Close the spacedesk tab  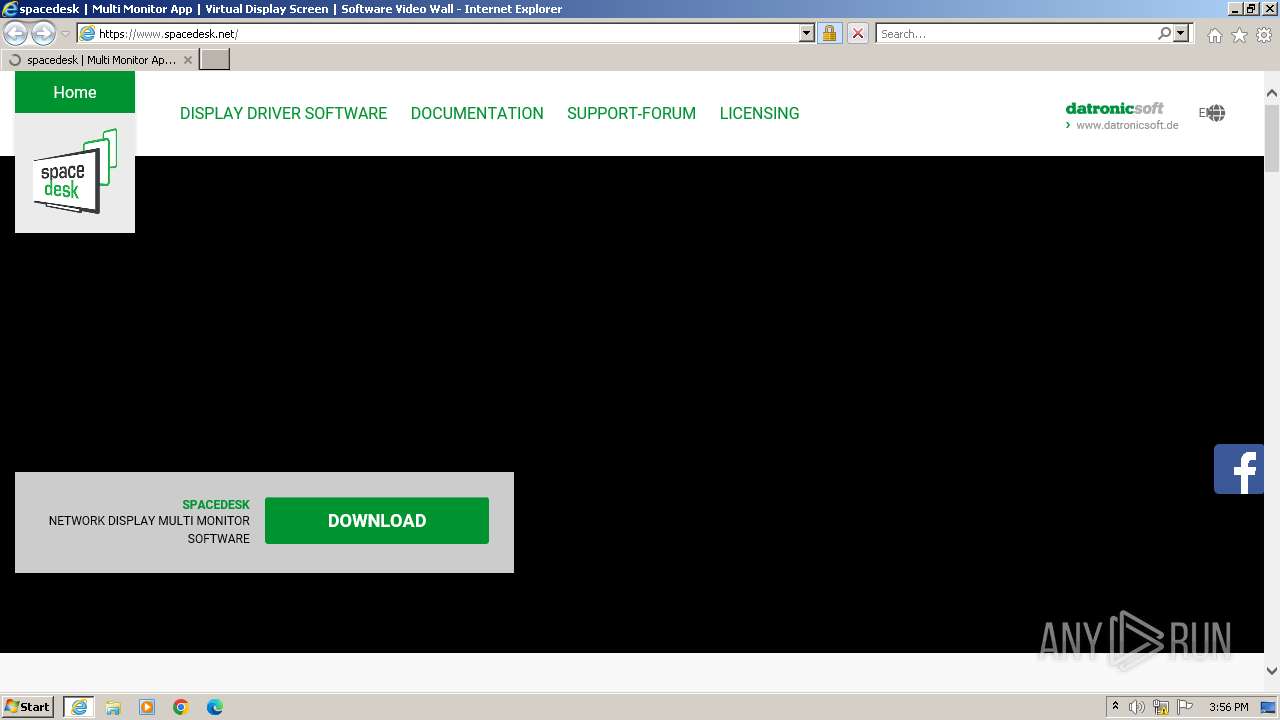[x=187, y=60]
